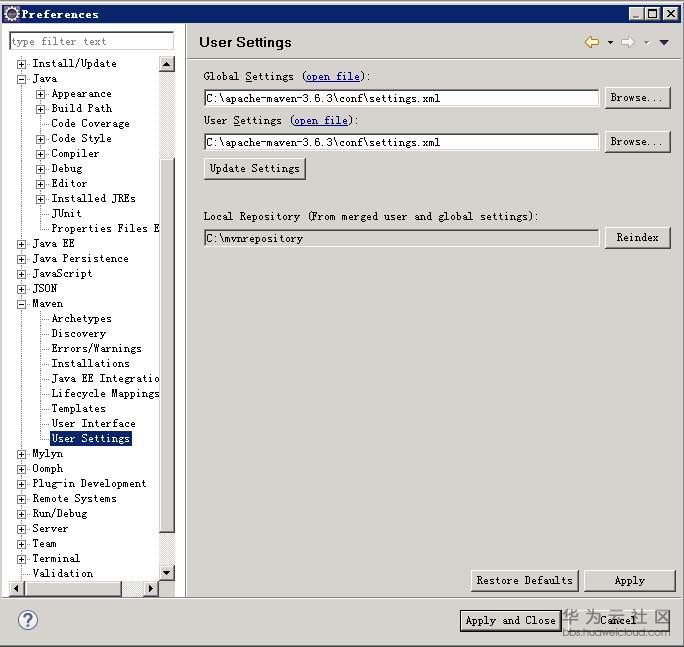Expand the JavaScript node
This screenshot has width=684, height=647.
[x=21, y=274]
